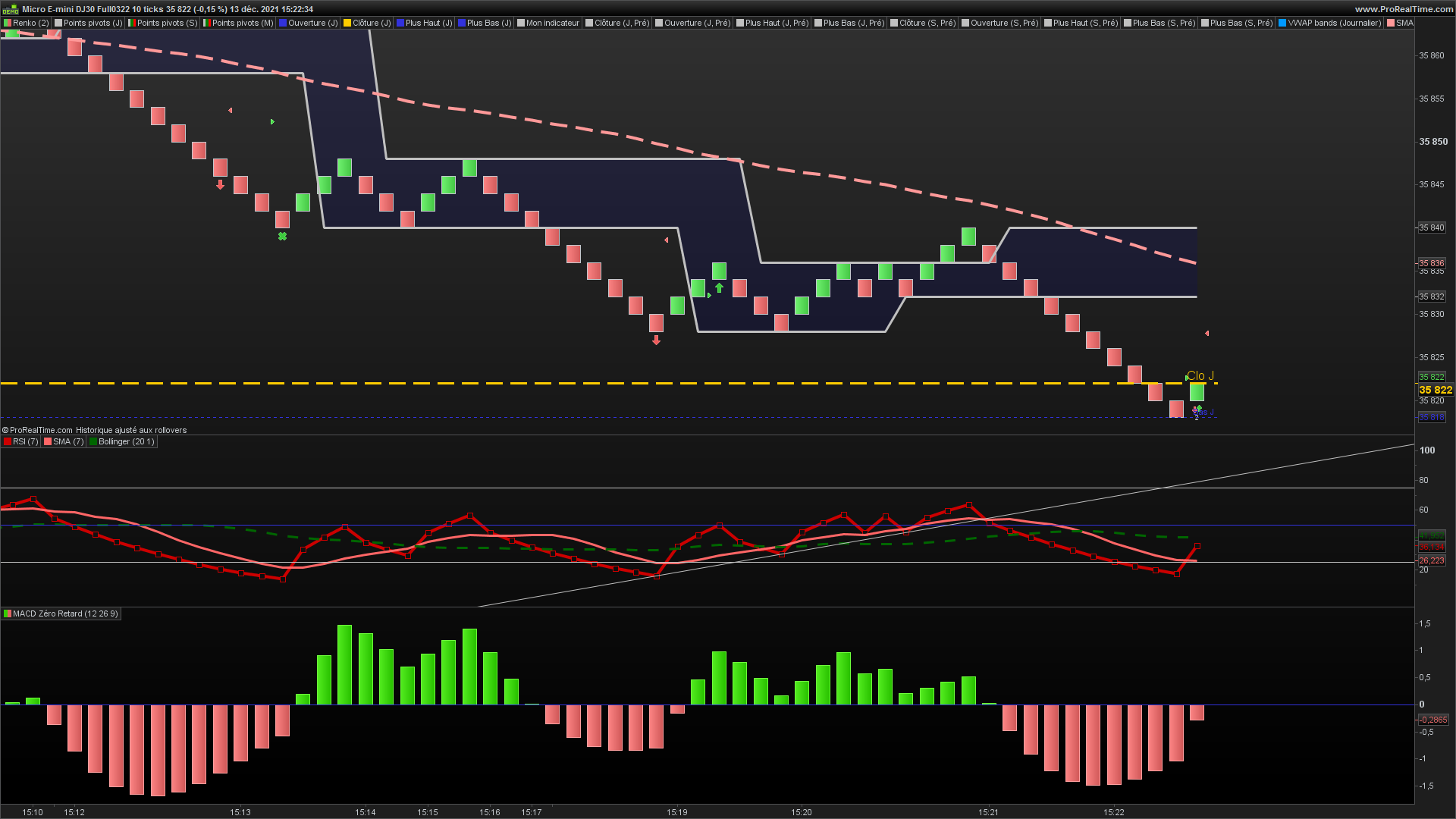Click the yellow Clôture (J) color swatch
Image resolution: width=1456 pixels, height=819 pixels.
click(347, 23)
